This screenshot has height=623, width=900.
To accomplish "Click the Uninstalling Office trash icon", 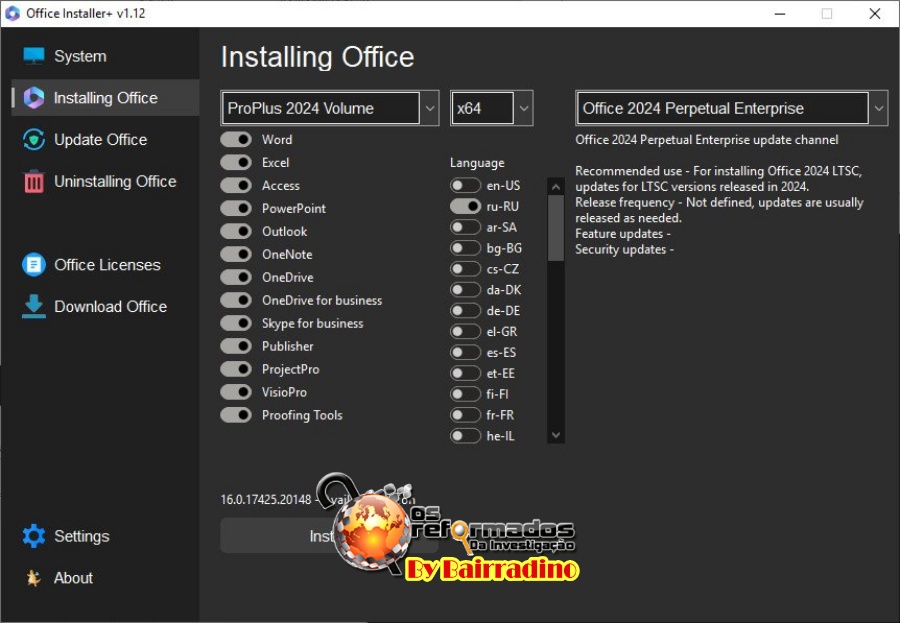I will pos(34,181).
